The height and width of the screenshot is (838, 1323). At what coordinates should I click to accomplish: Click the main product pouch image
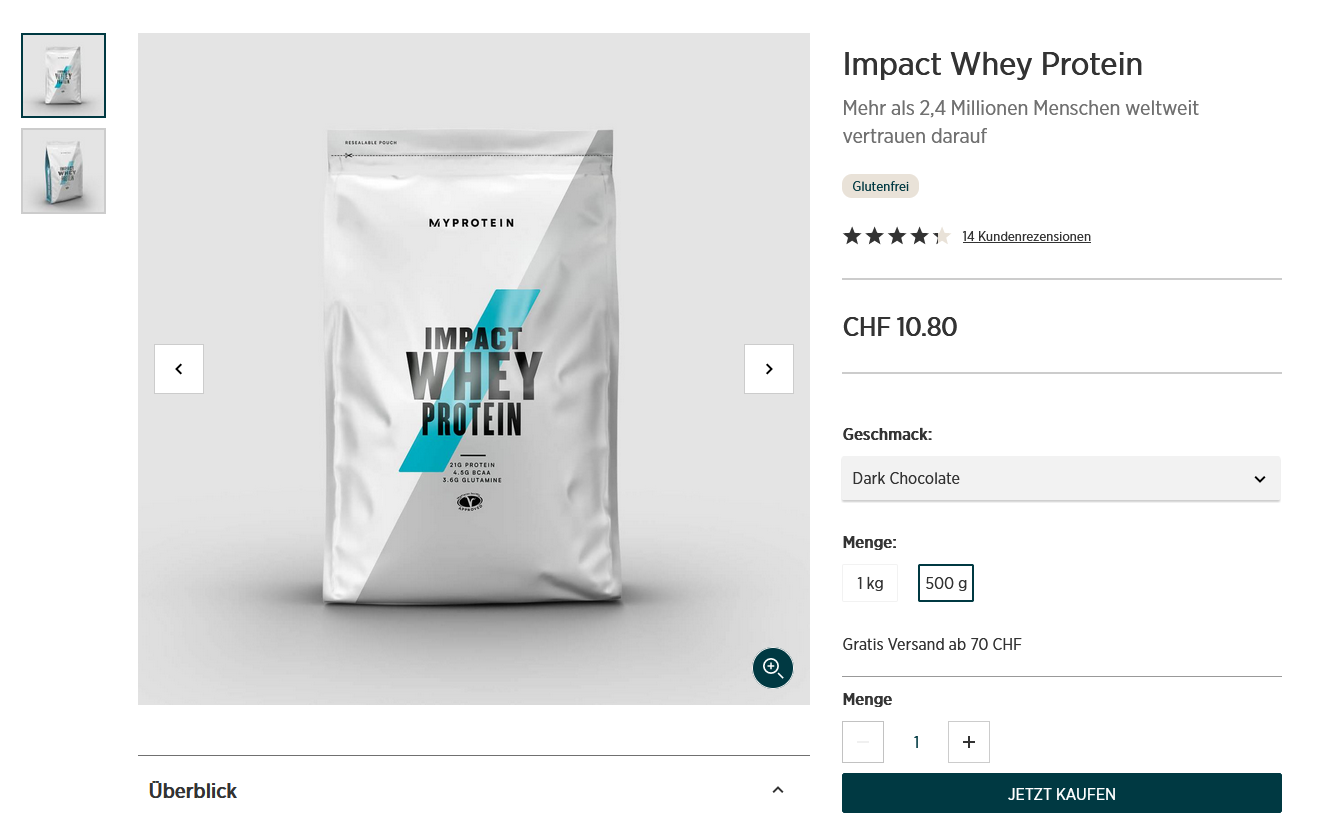(471, 368)
